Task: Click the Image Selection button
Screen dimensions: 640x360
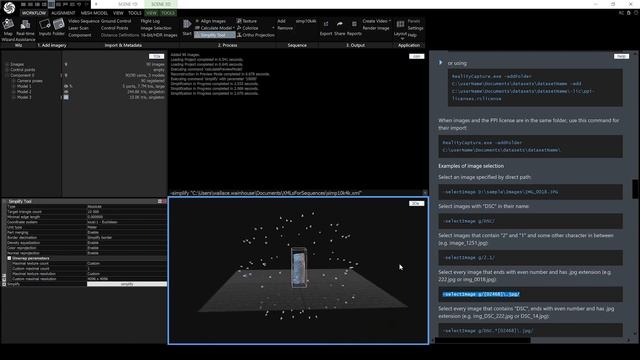Action: (x=156, y=28)
